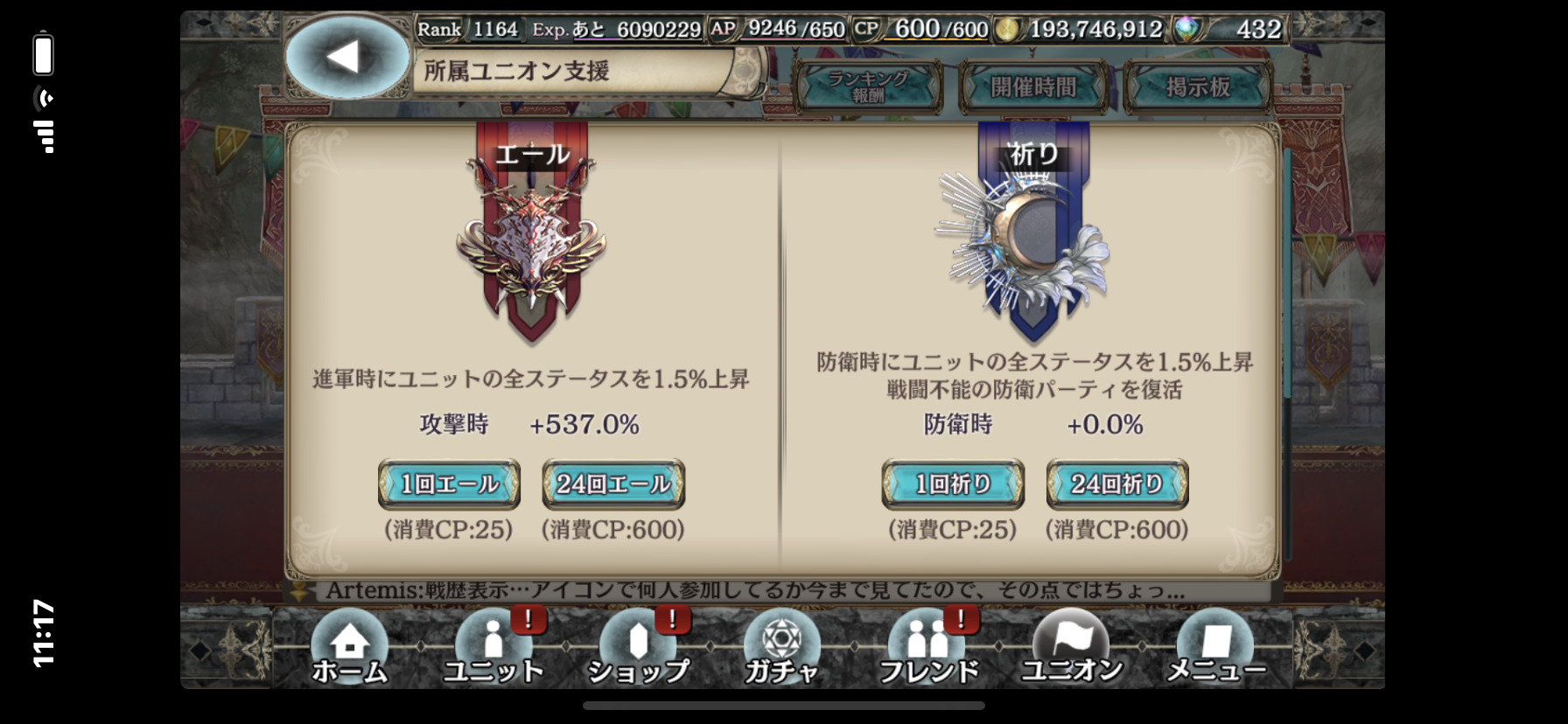Click the 24回エール button
Screen dimensions: 1568x724
point(613,484)
